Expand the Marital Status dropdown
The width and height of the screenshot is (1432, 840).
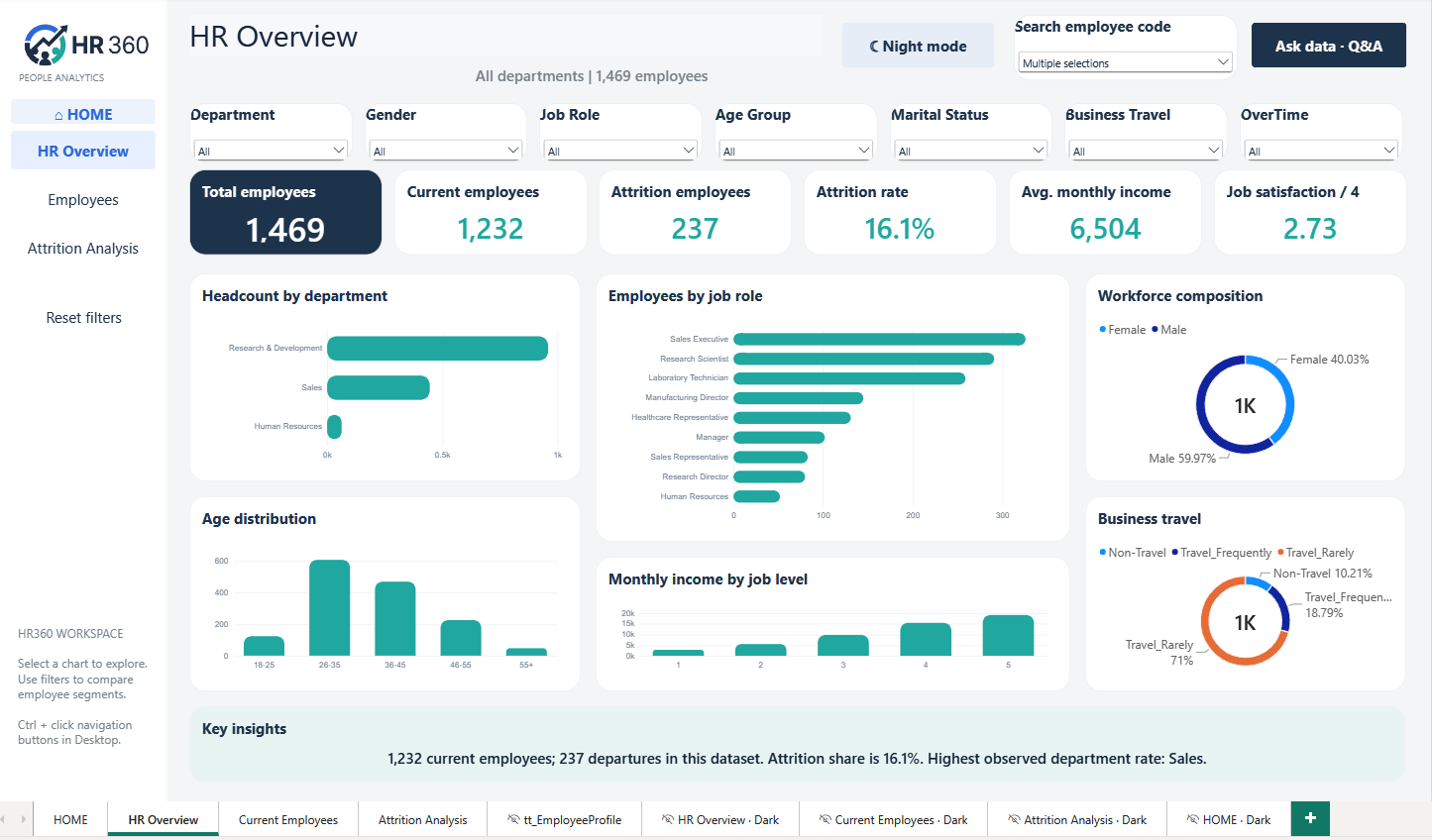coord(971,151)
